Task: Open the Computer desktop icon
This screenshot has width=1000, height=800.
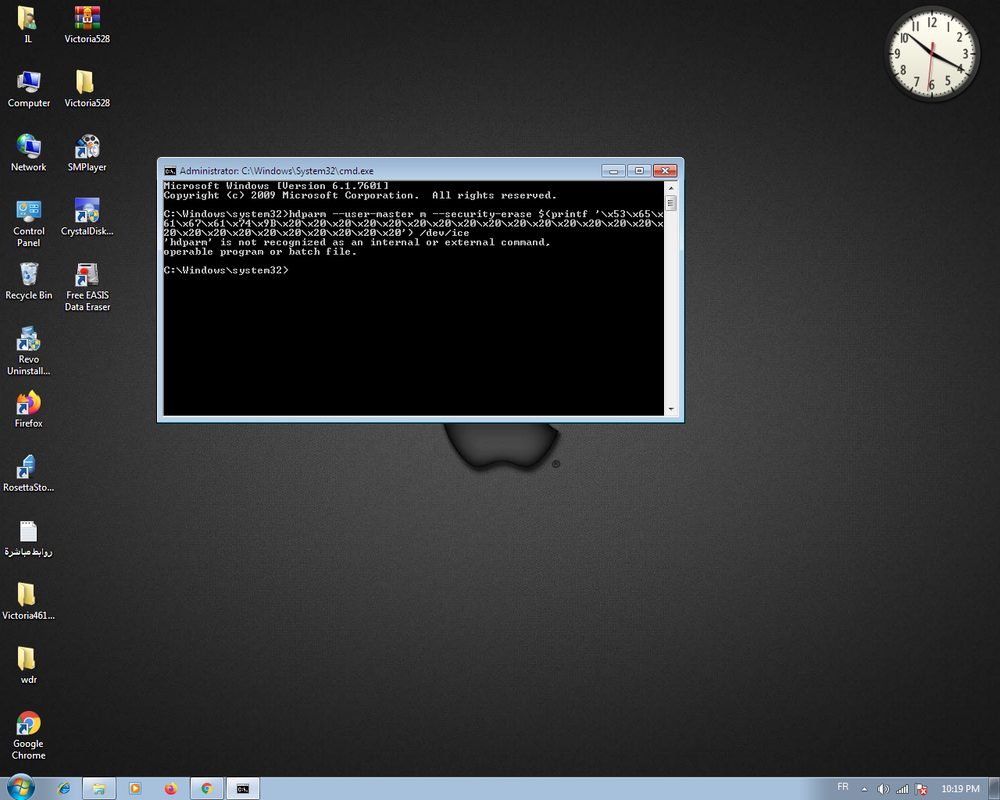Action: [x=29, y=89]
